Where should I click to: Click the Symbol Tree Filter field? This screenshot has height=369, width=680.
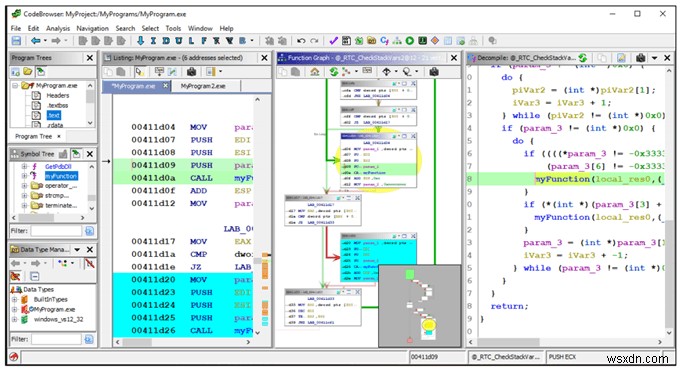pyautogui.click(x=56, y=231)
